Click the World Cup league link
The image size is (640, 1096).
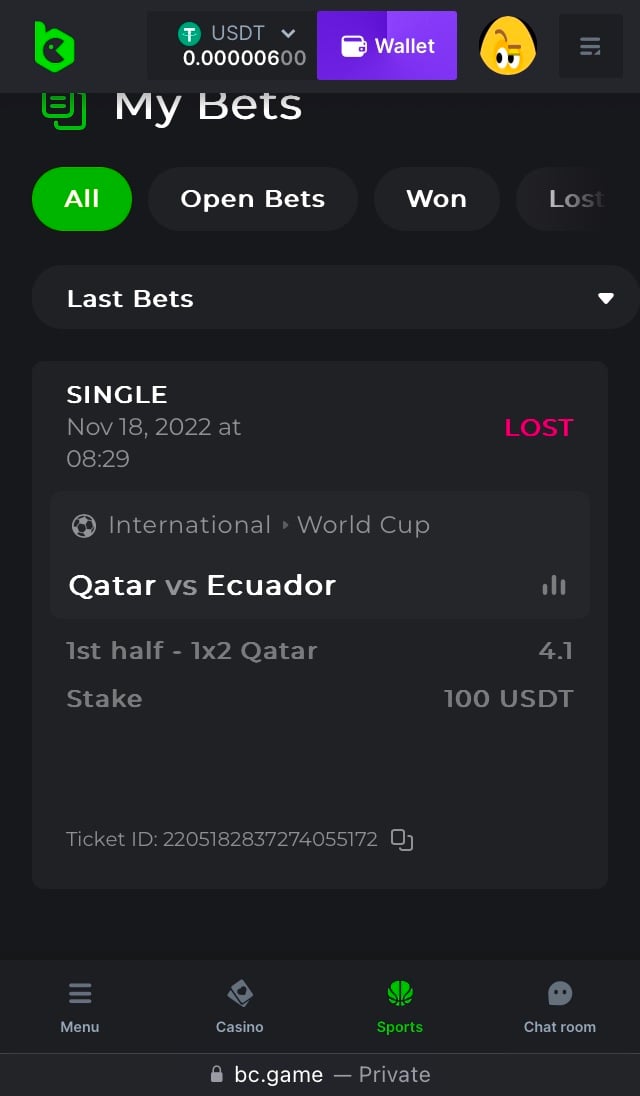coord(363,526)
